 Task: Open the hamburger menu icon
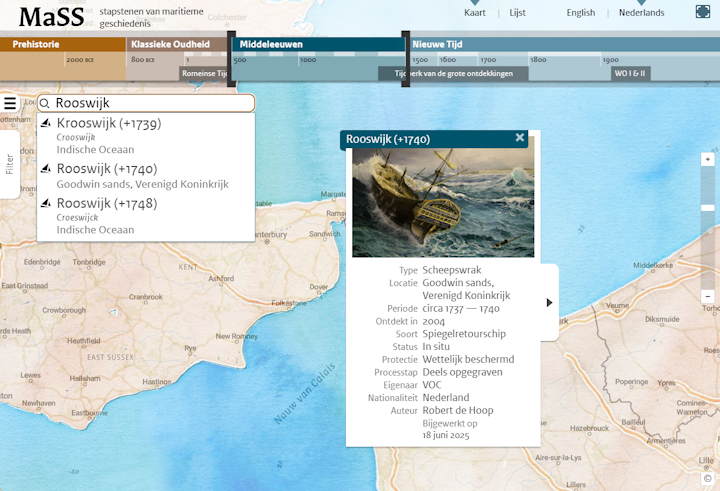[x=10, y=103]
